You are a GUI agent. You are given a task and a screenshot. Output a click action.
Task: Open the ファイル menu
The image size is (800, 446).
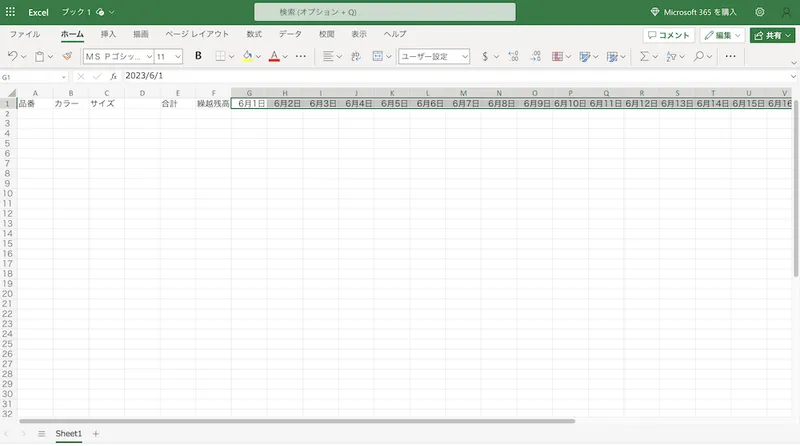pyautogui.click(x=24, y=34)
